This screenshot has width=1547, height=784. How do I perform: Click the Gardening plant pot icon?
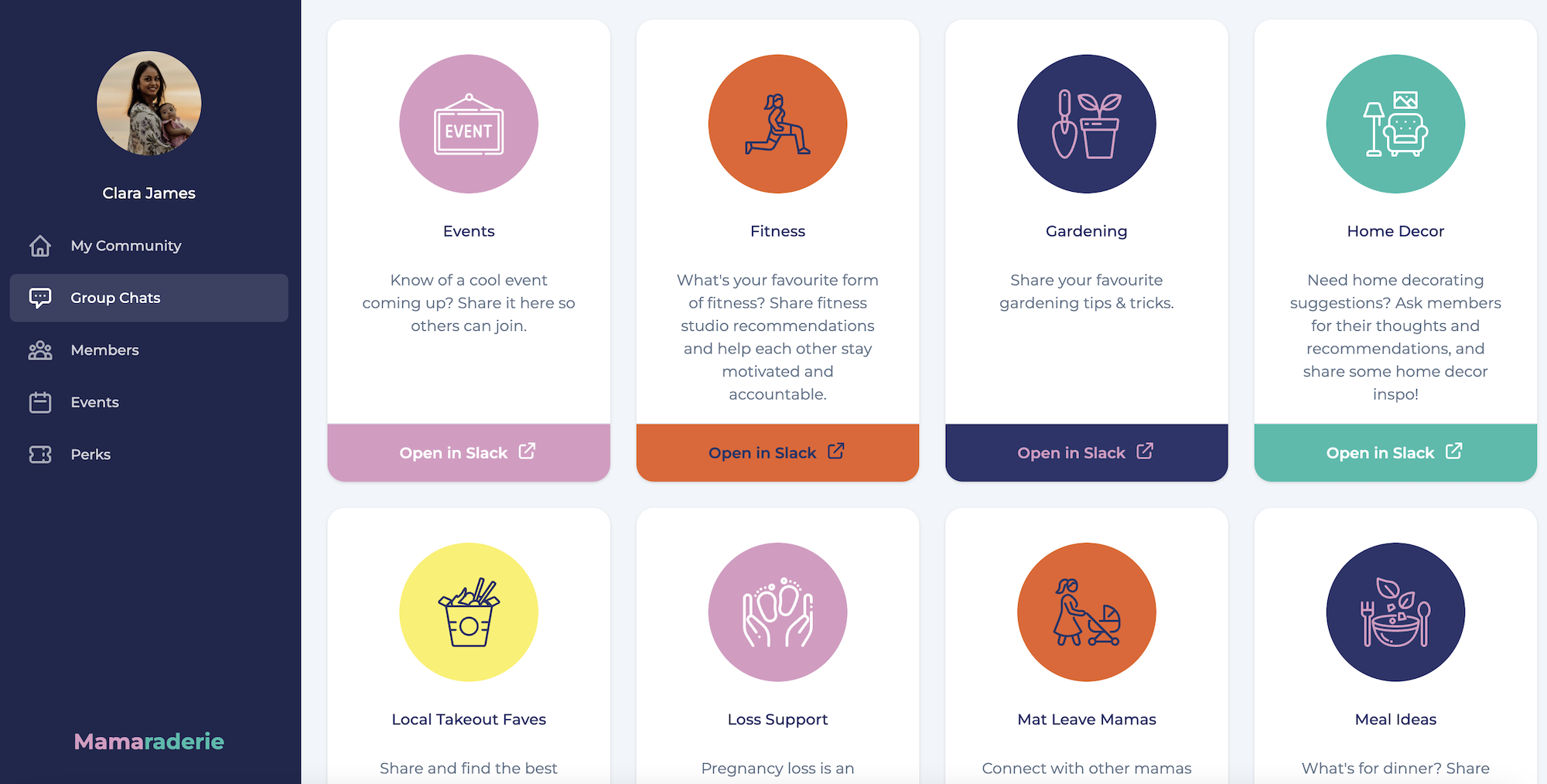coord(1087,124)
